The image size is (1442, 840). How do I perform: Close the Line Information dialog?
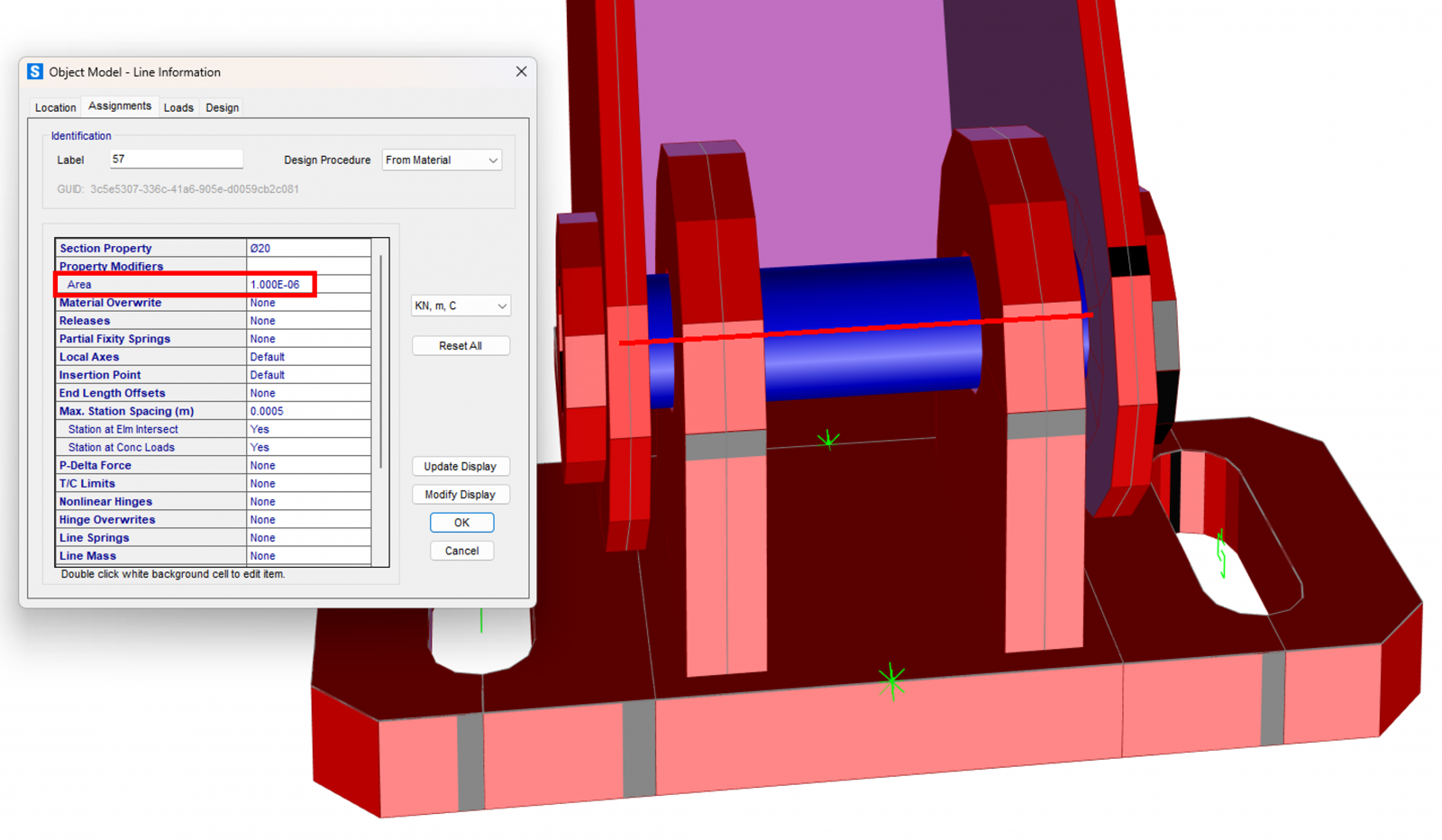521,72
